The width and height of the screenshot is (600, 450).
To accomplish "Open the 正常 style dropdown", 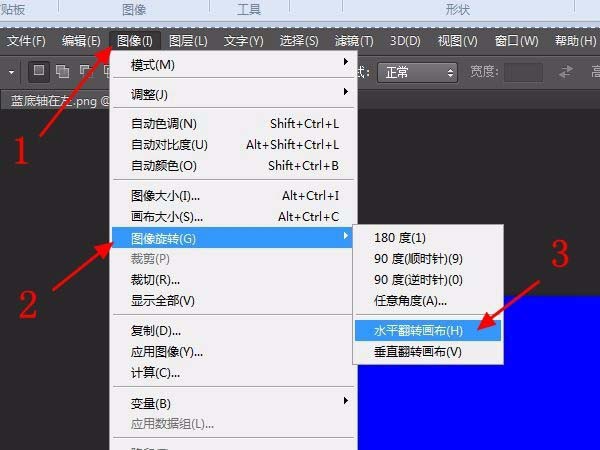I will (417, 72).
